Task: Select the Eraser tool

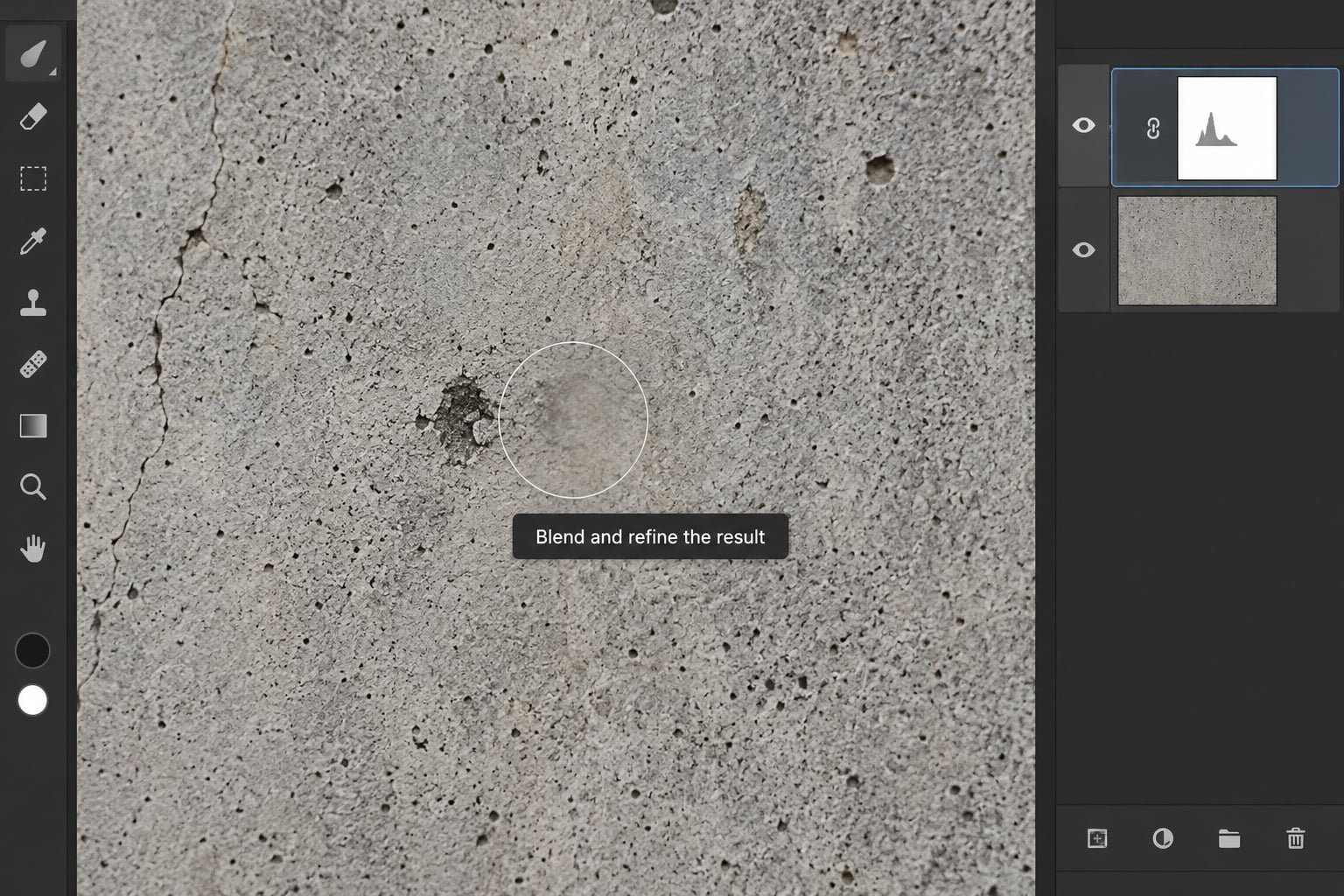Action: point(33,117)
